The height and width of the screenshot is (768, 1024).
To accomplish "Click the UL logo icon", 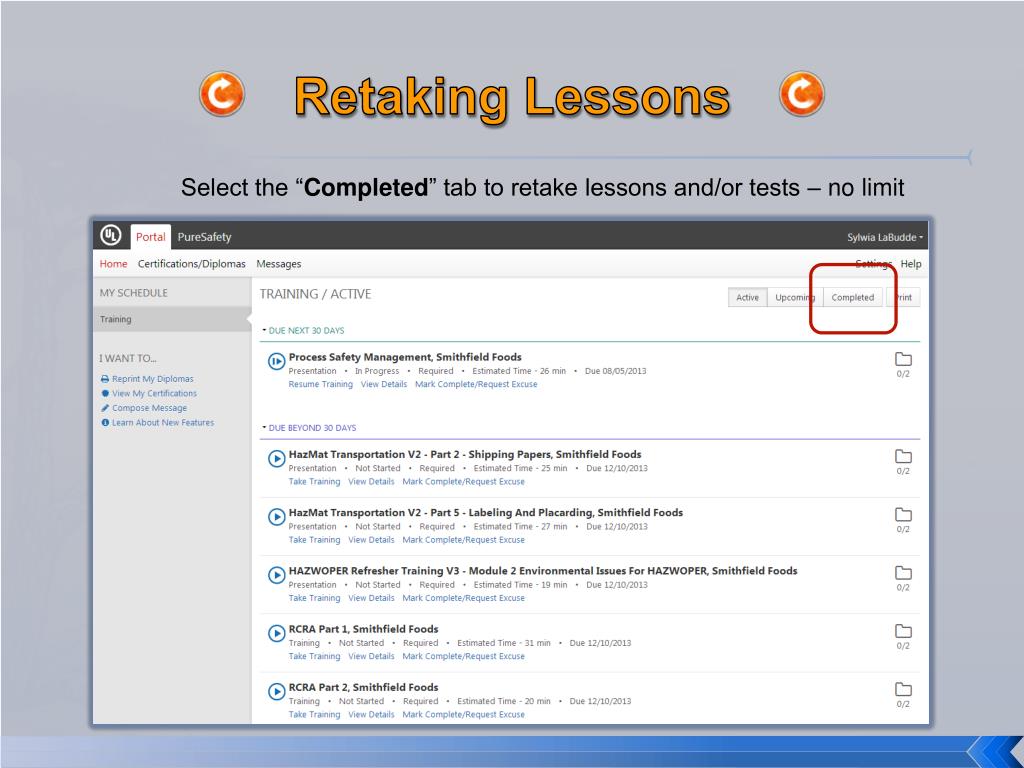I will click(110, 235).
